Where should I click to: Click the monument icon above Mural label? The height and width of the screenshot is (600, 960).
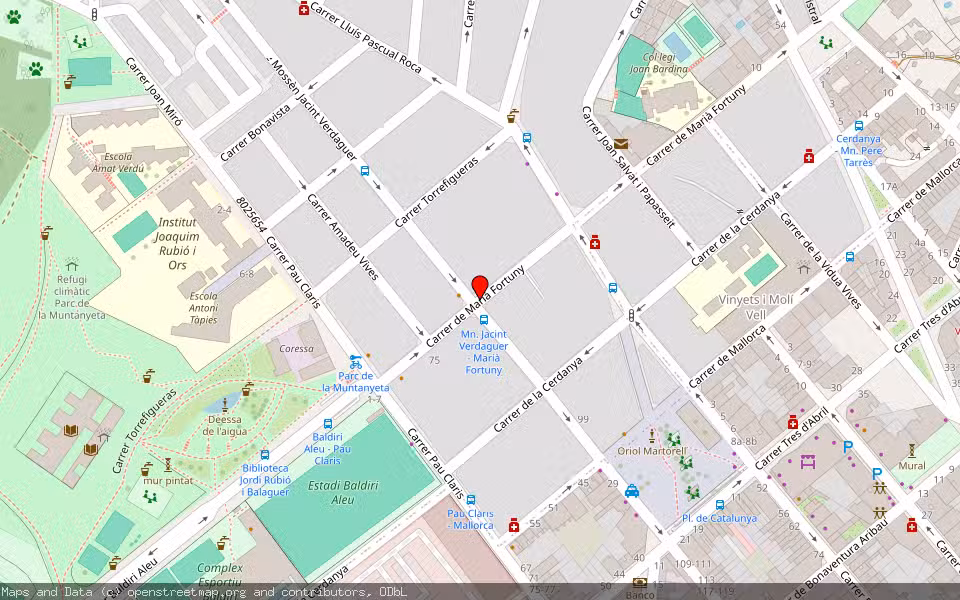[x=912, y=451]
